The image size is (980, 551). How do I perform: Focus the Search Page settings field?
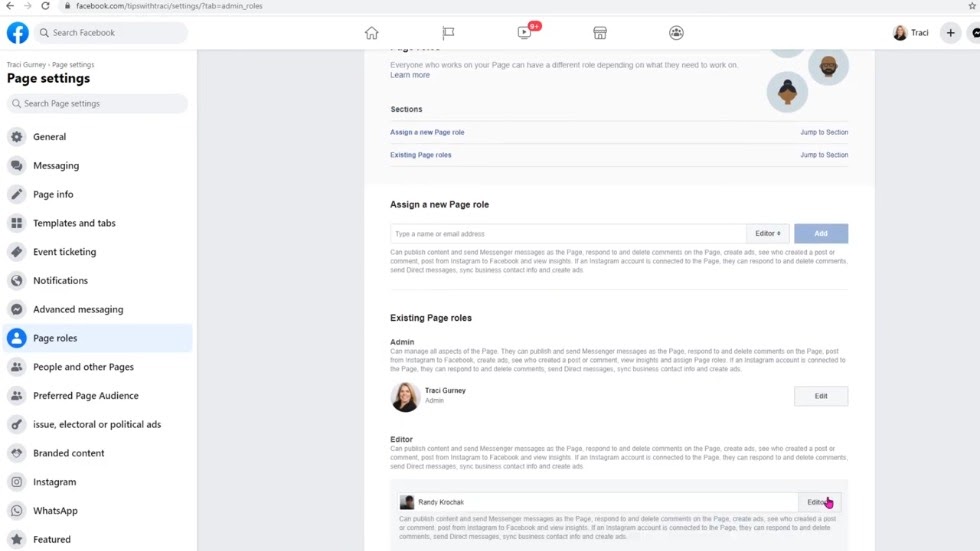click(97, 104)
